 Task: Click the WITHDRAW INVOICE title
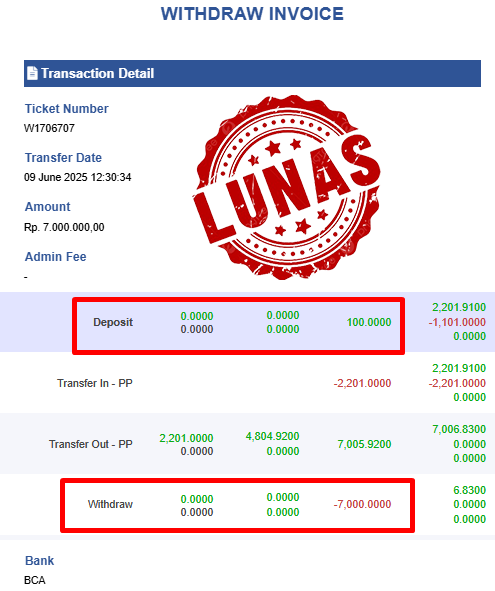[252, 14]
